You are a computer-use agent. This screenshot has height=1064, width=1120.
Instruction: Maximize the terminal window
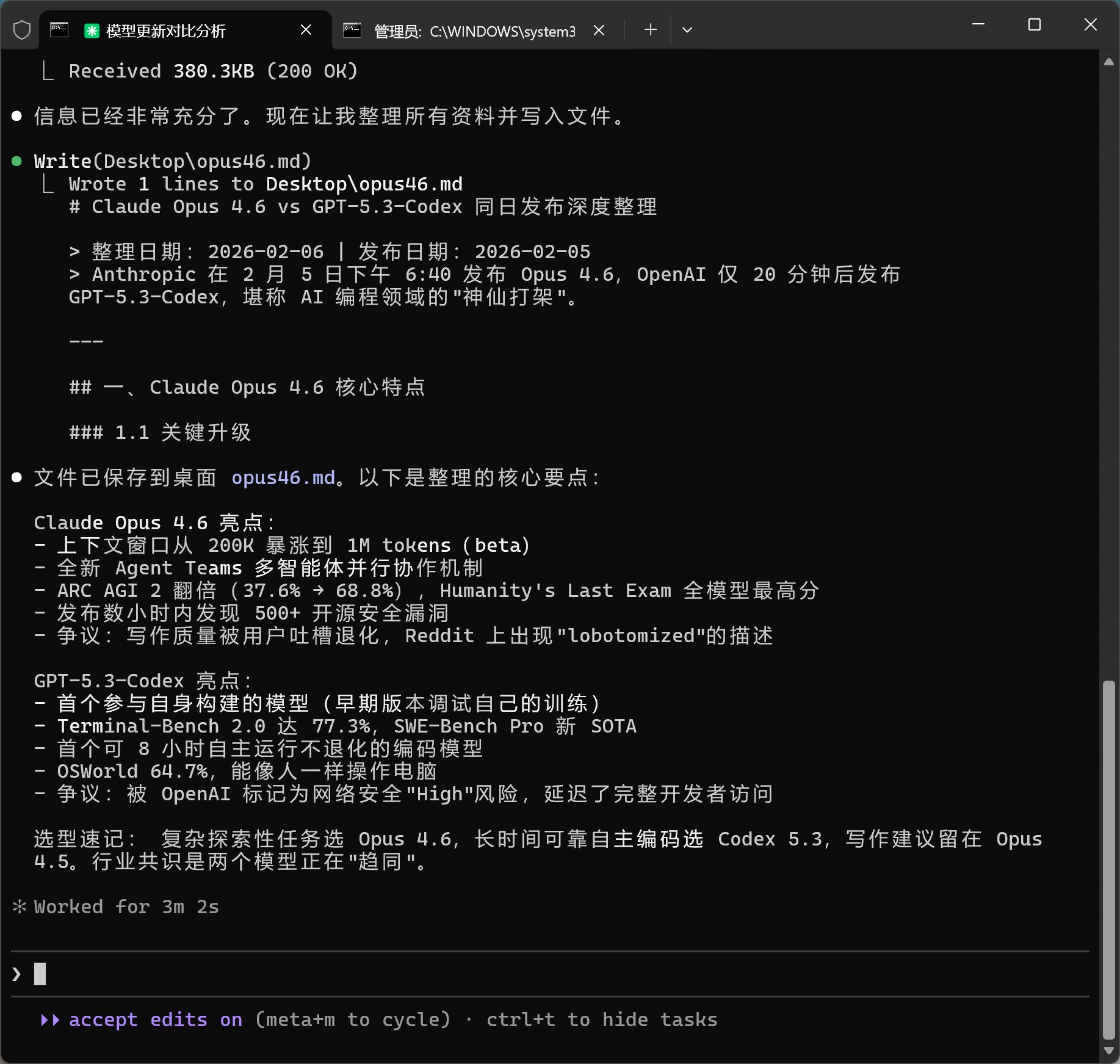coord(1034,25)
